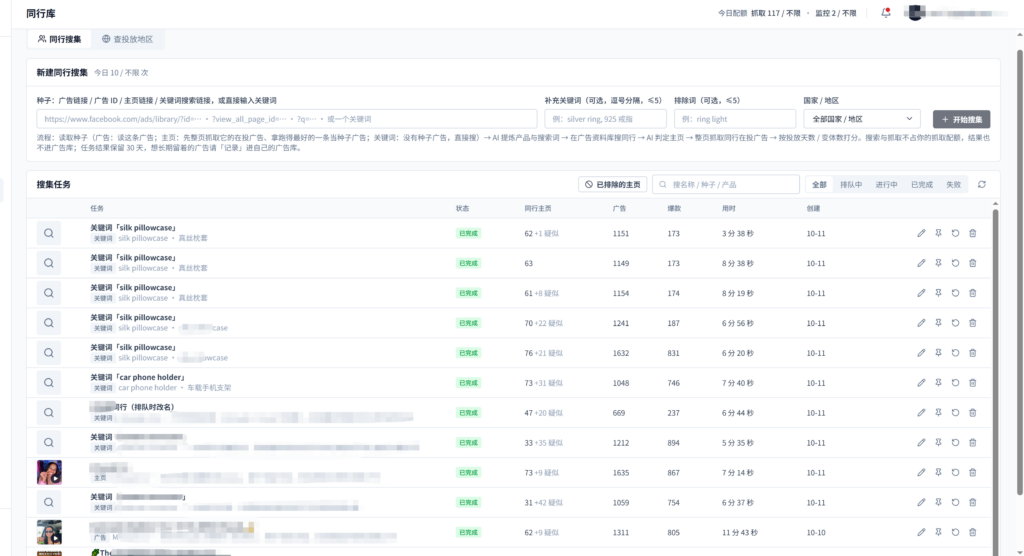Edit the task with 1212 ads

click(x=921, y=443)
